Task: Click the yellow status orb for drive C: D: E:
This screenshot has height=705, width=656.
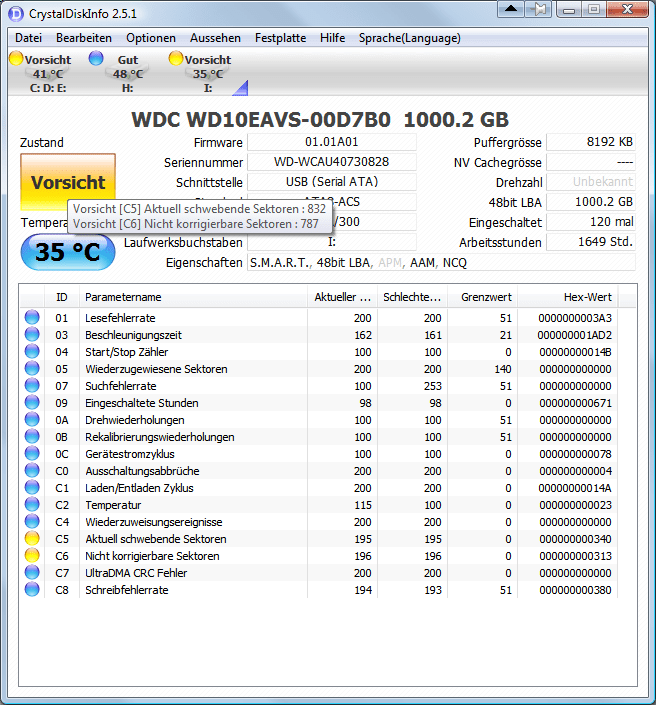Action: 16,58
